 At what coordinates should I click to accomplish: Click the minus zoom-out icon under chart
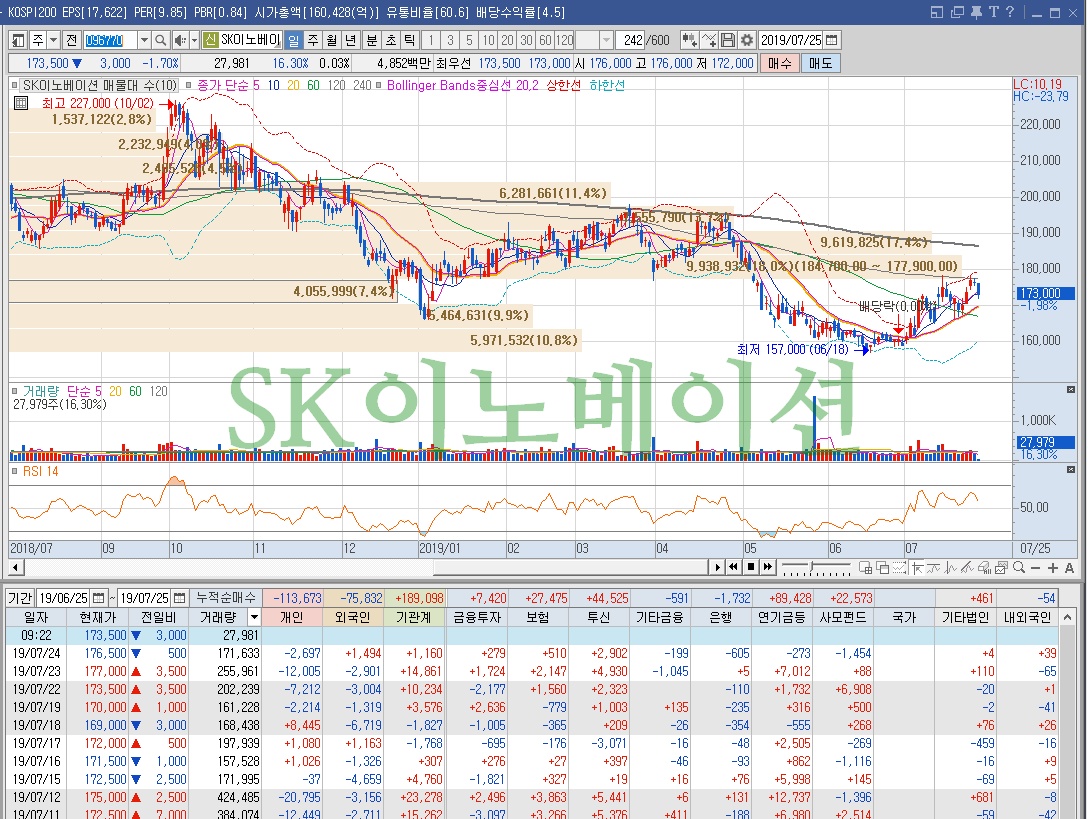click(1035, 568)
